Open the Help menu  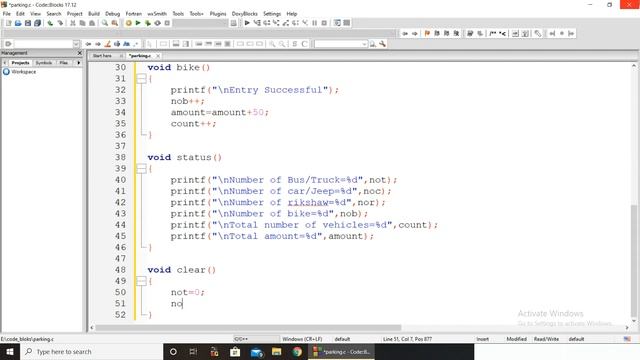292,13
